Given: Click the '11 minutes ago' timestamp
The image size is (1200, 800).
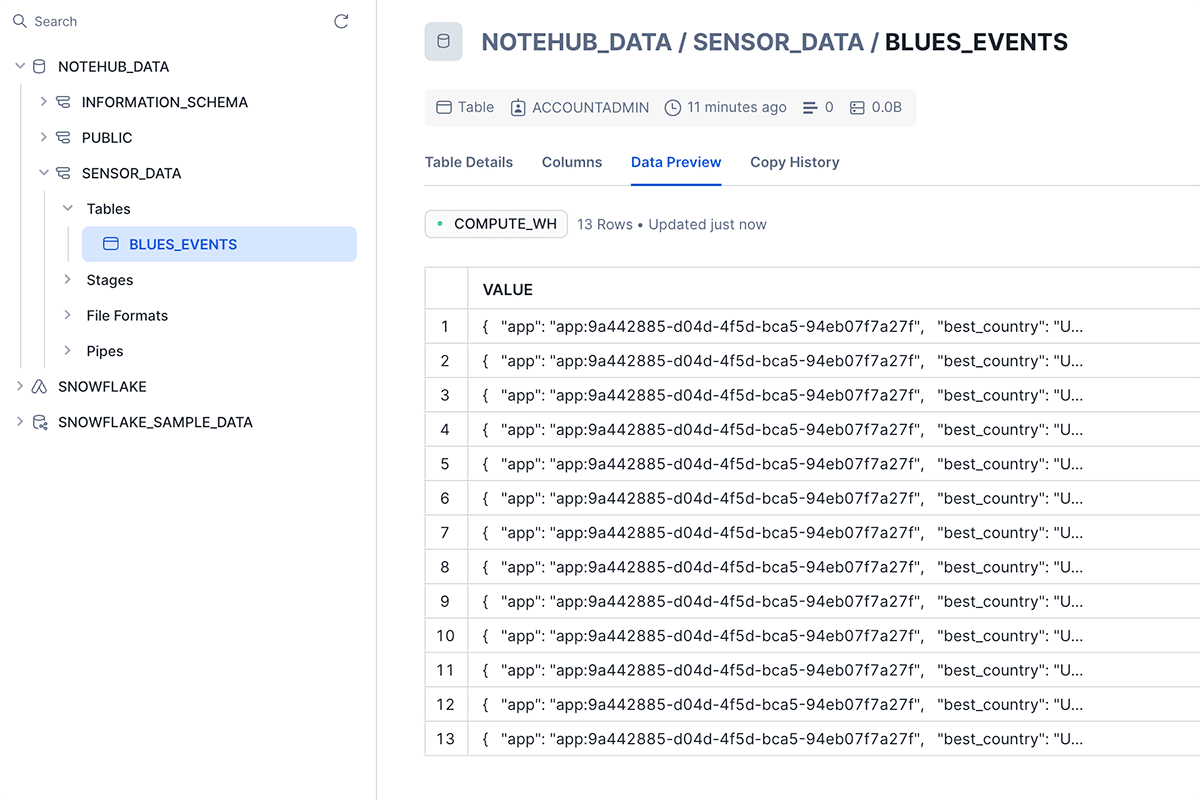Looking at the screenshot, I should pyautogui.click(x=737, y=107).
